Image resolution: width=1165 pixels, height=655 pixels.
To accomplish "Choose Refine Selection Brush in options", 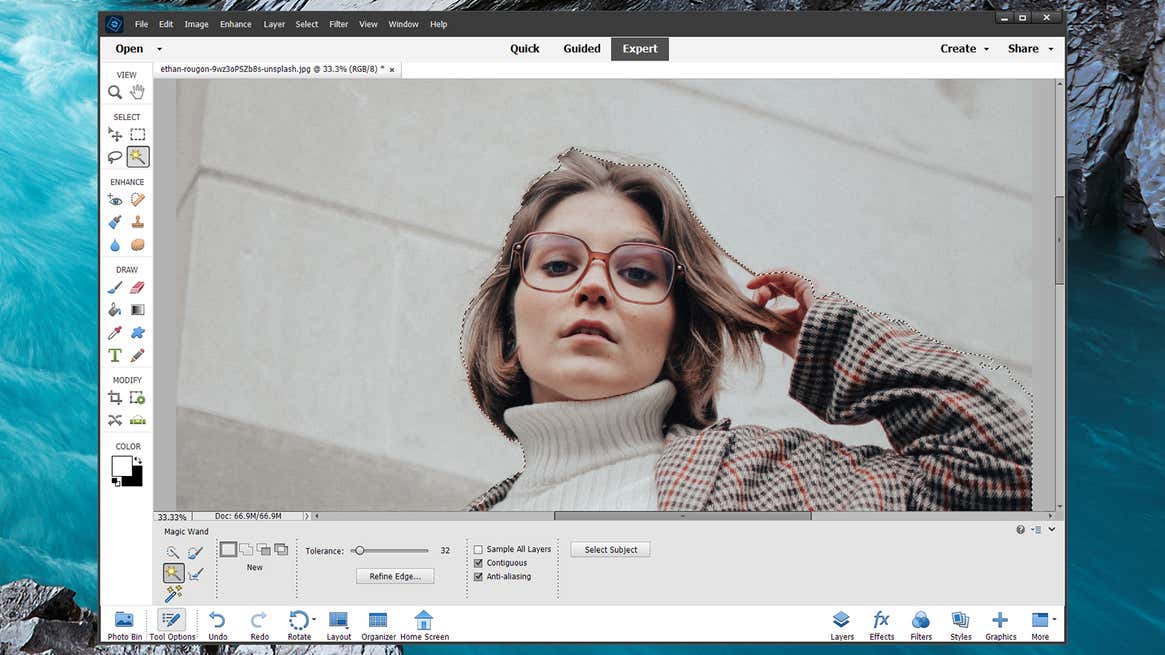I will click(x=195, y=573).
